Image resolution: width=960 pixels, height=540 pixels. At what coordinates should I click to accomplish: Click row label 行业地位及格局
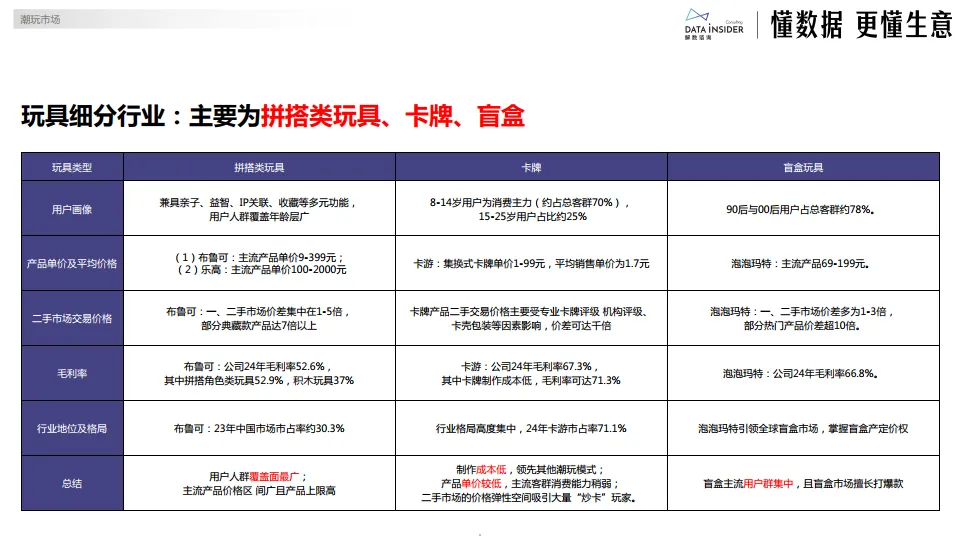[x=72, y=429]
